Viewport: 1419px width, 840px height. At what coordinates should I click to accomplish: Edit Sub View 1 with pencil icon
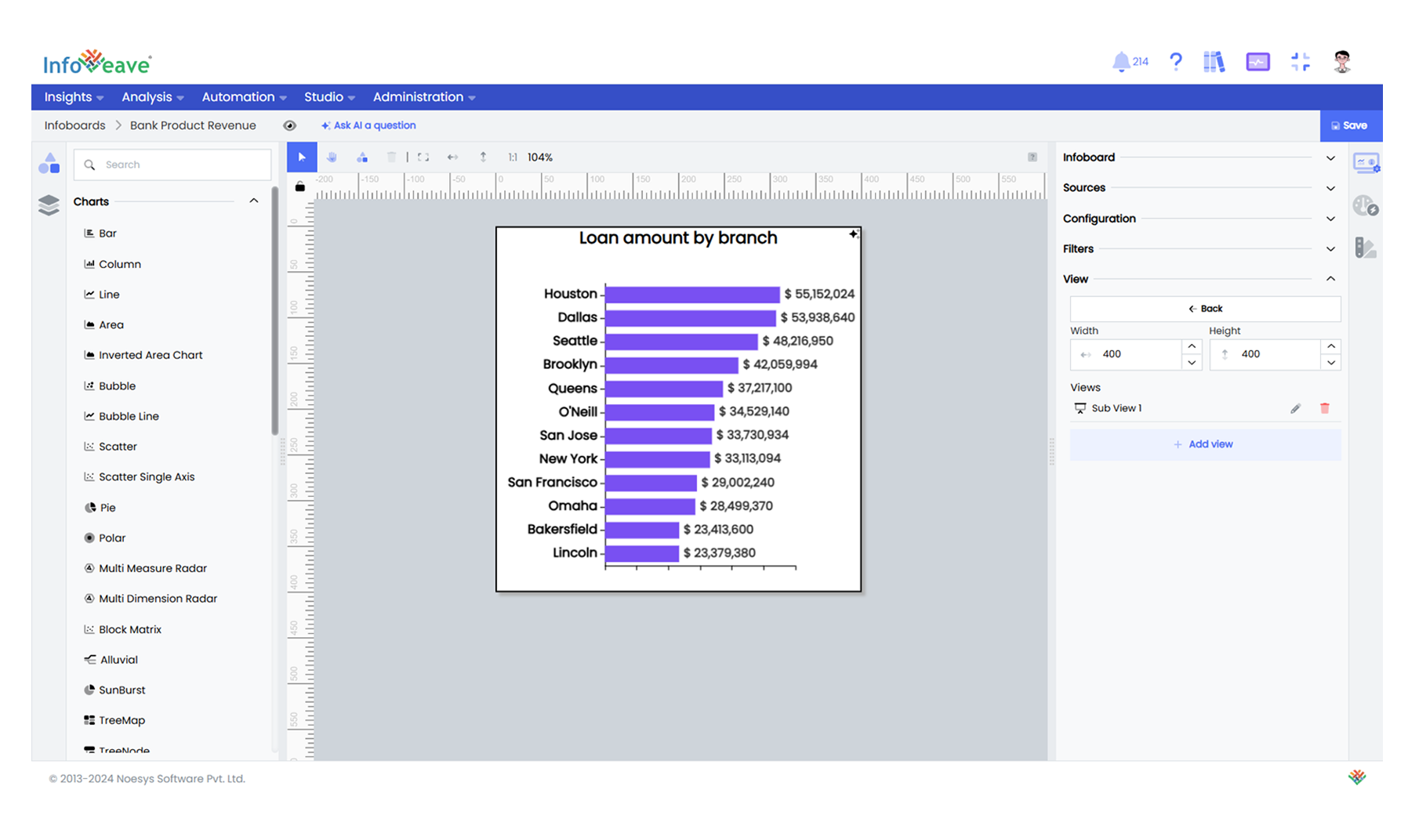tap(1295, 408)
